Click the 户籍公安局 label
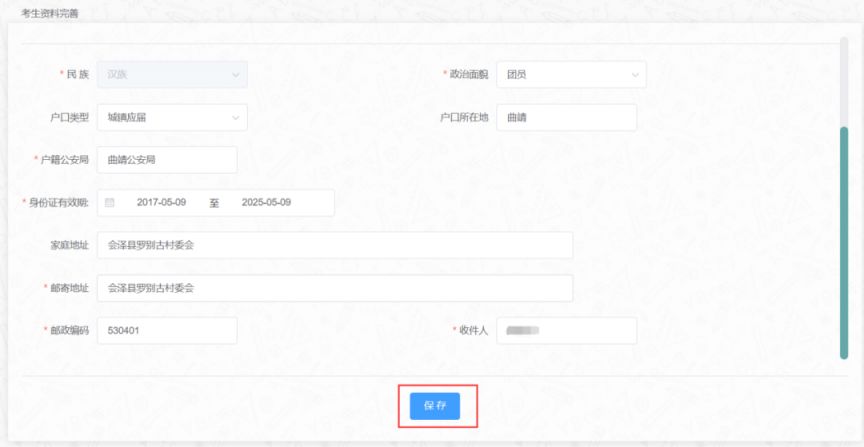The width and height of the screenshot is (864, 447). pyautogui.click(x=65, y=160)
